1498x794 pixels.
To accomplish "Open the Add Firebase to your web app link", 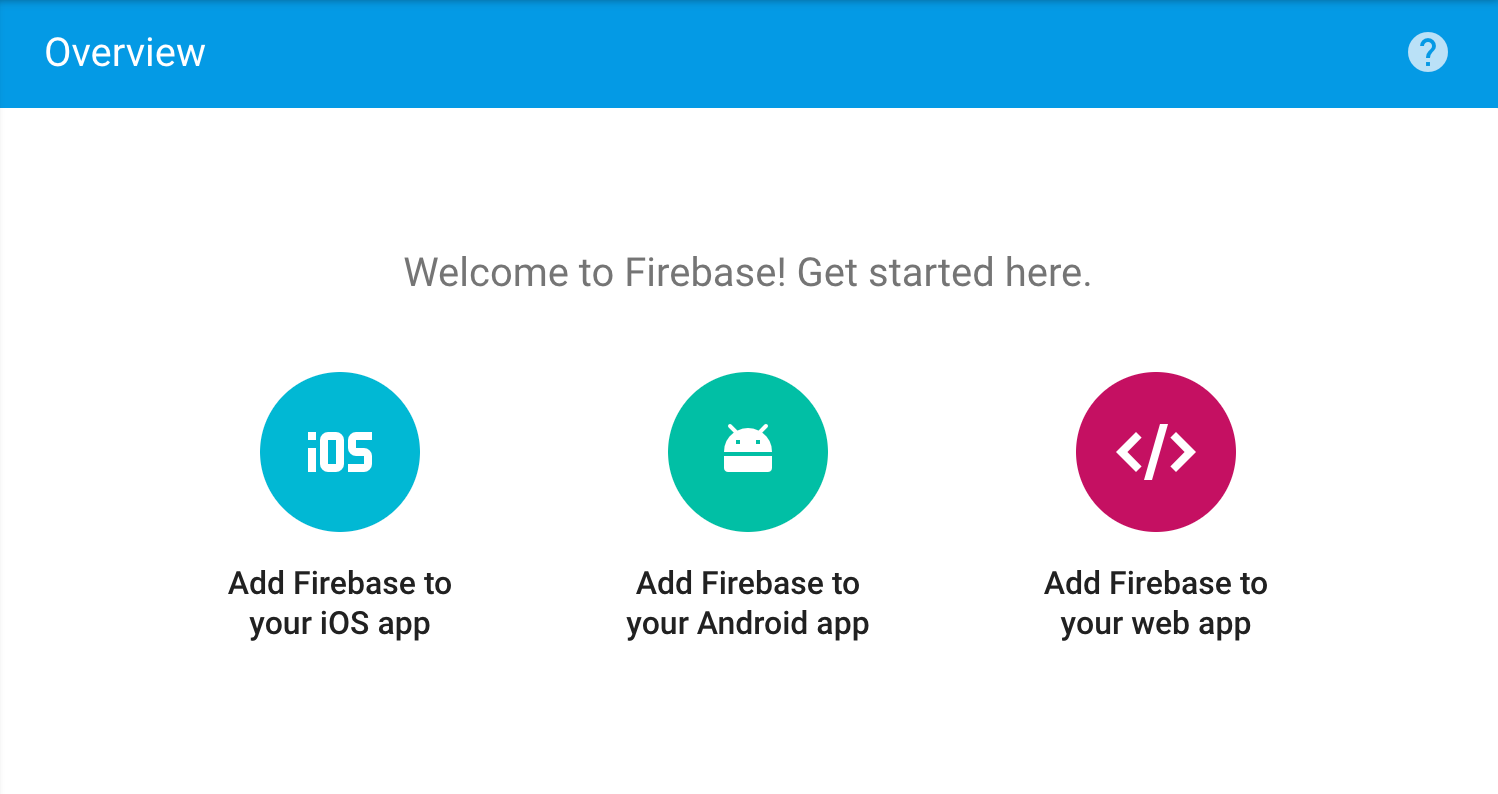I will (1156, 603).
